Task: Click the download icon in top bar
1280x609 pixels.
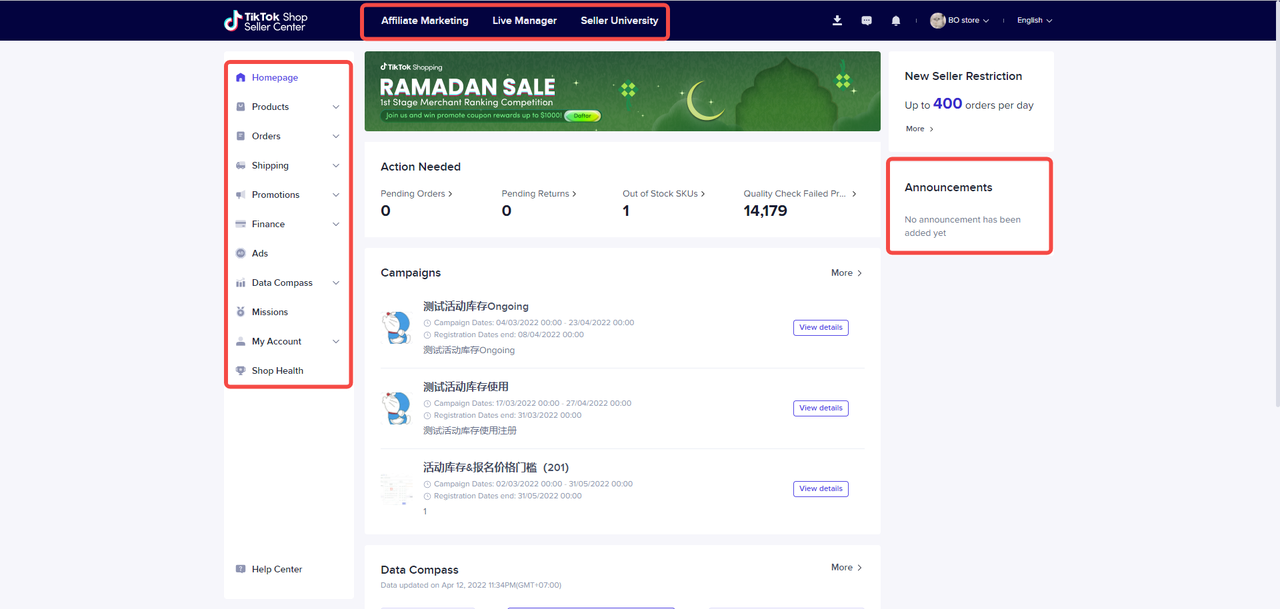Action: pyautogui.click(x=837, y=20)
